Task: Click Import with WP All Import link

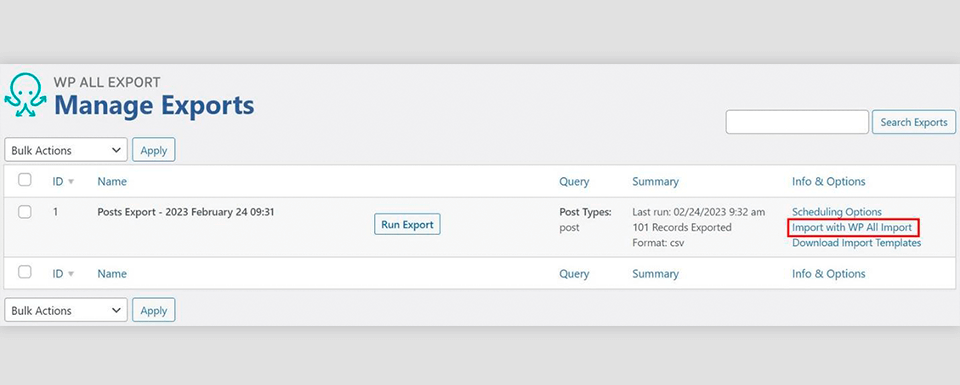Action: tap(852, 228)
